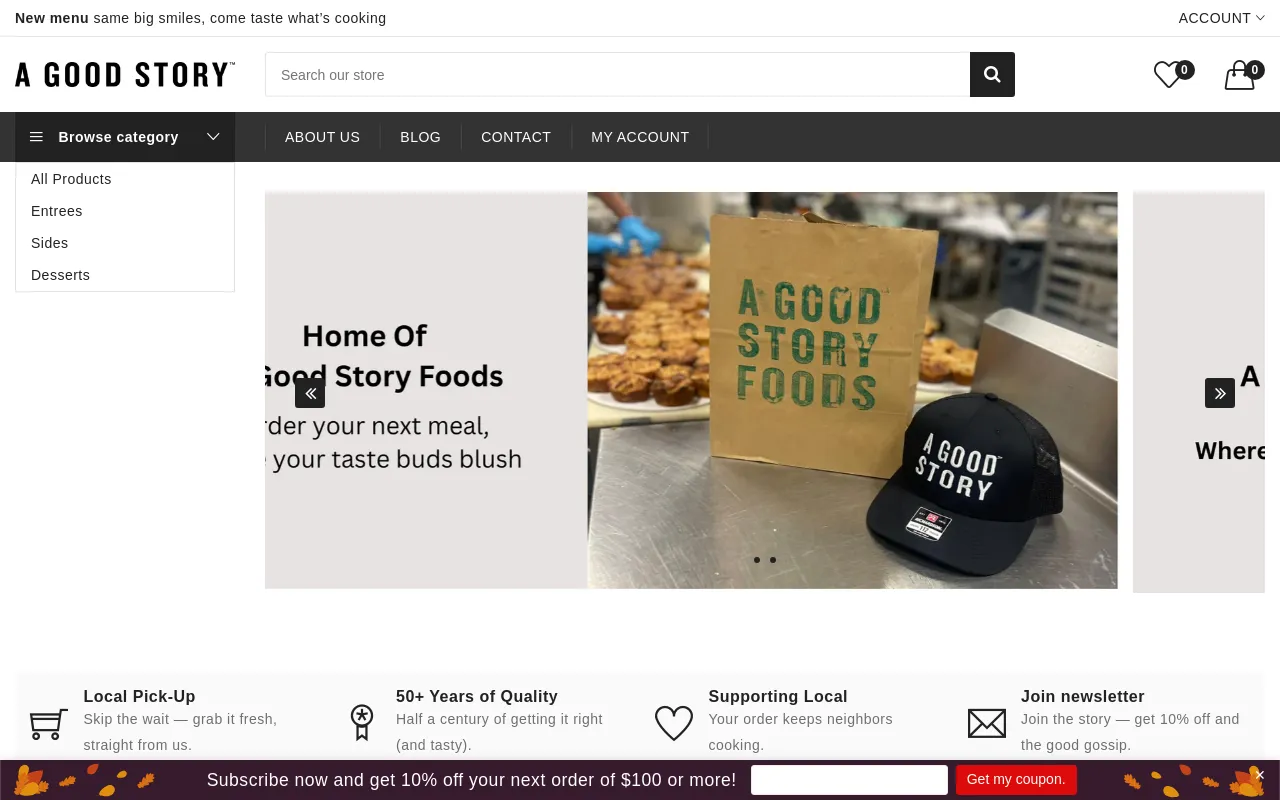Browse the Desserts category
The height and width of the screenshot is (800, 1280).
pos(61,275)
